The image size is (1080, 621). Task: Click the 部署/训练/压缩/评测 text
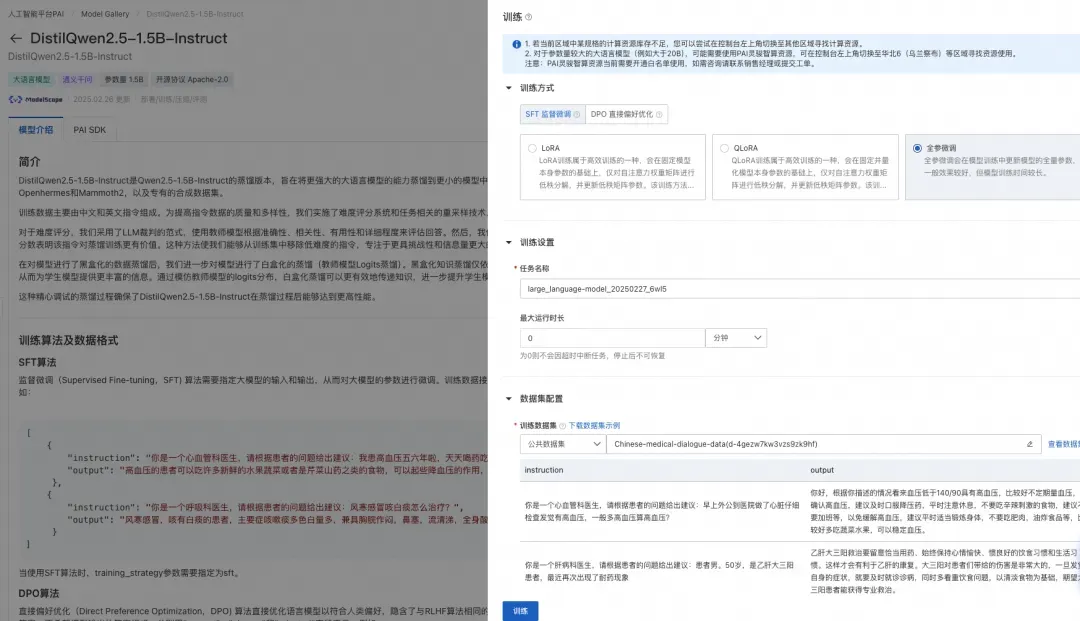174,100
